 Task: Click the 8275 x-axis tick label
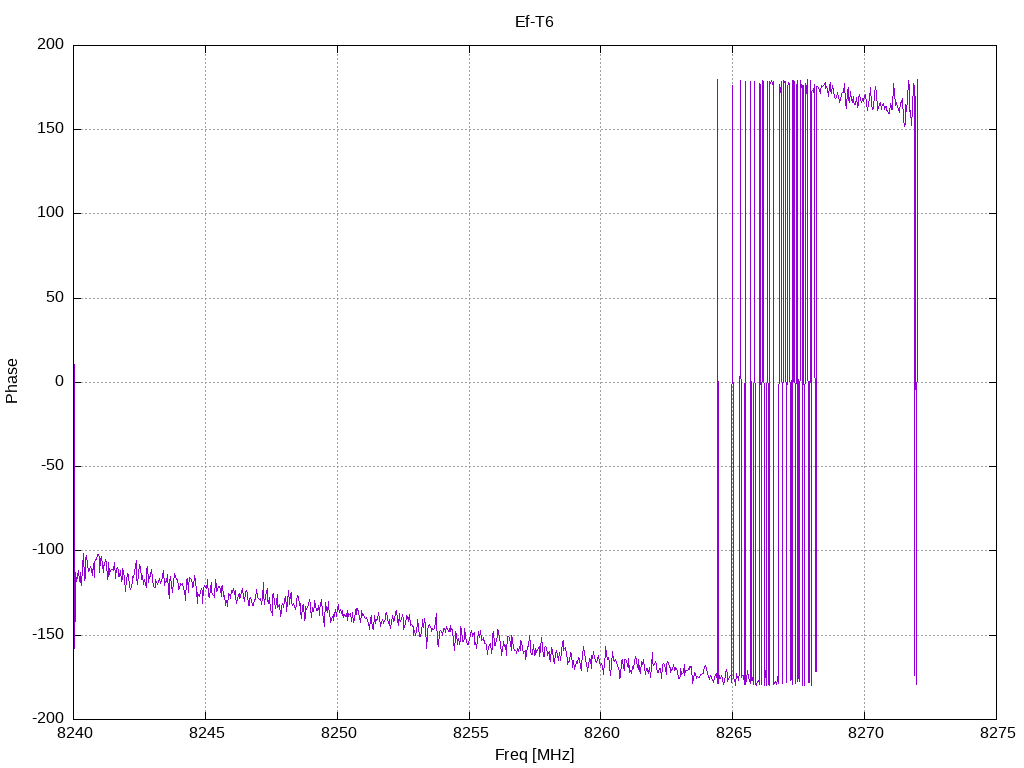click(x=997, y=733)
